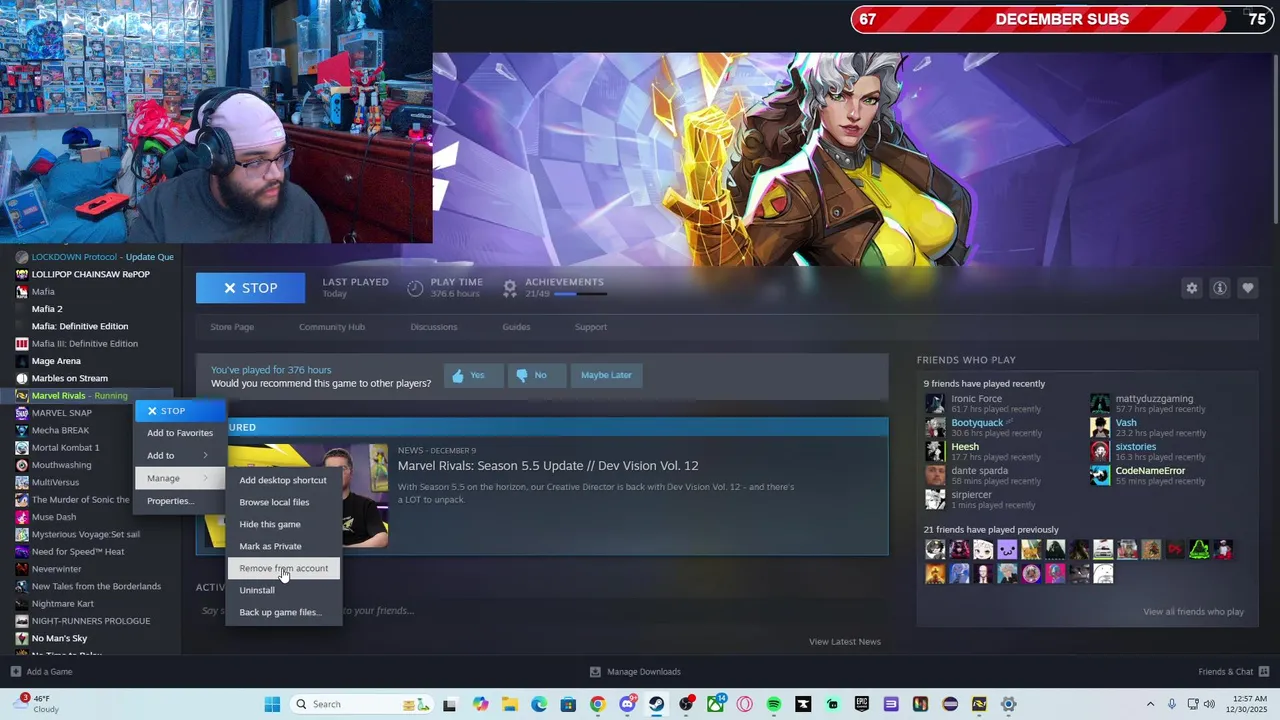Open the game info icon
The image size is (1280, 720).
1220,288
